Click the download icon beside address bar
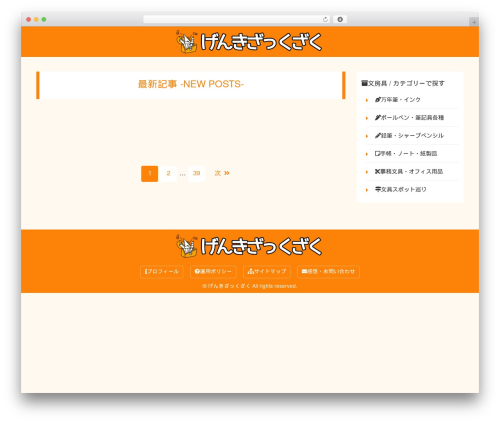Image resolution: width=500 pixels, height=423 pixels. [340, 19]
